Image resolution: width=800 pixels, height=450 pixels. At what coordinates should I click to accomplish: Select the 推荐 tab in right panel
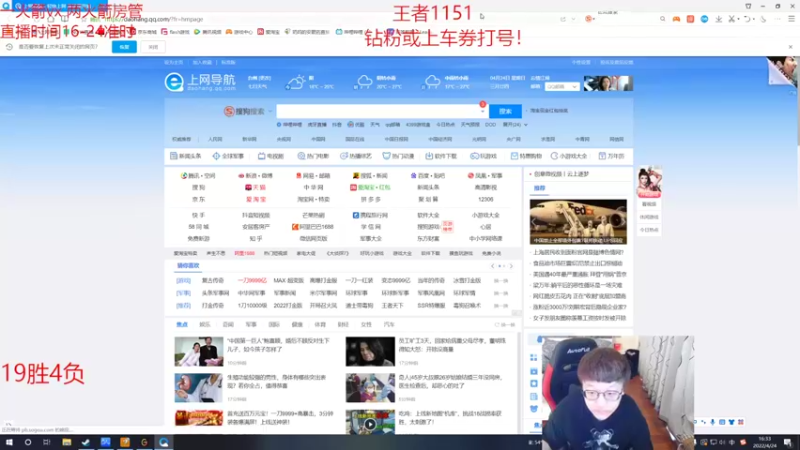coord(539,188)
